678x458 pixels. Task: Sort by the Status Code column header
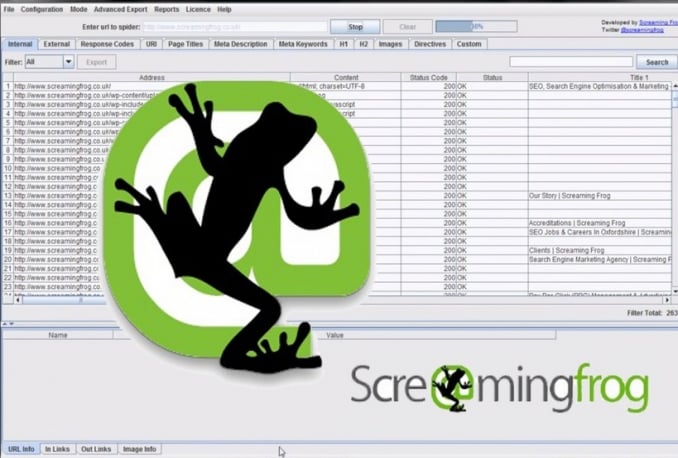point(431,77)
